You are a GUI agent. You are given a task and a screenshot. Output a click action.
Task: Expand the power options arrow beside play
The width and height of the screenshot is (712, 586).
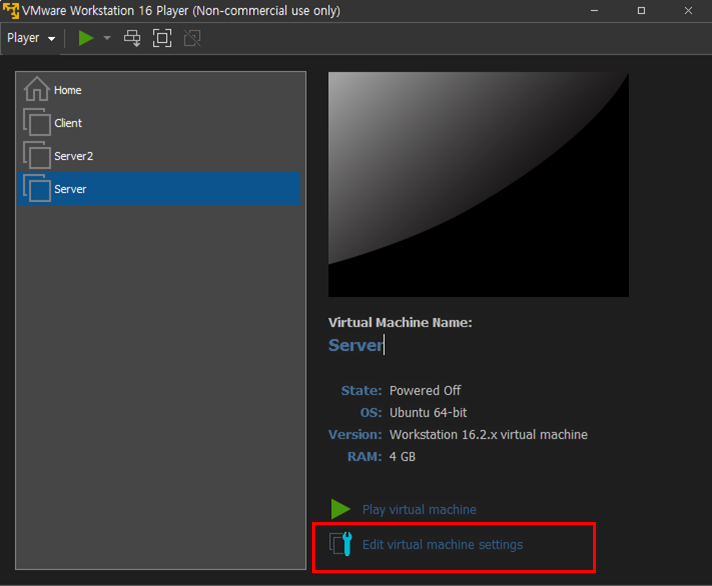click(x=107, y=38)
